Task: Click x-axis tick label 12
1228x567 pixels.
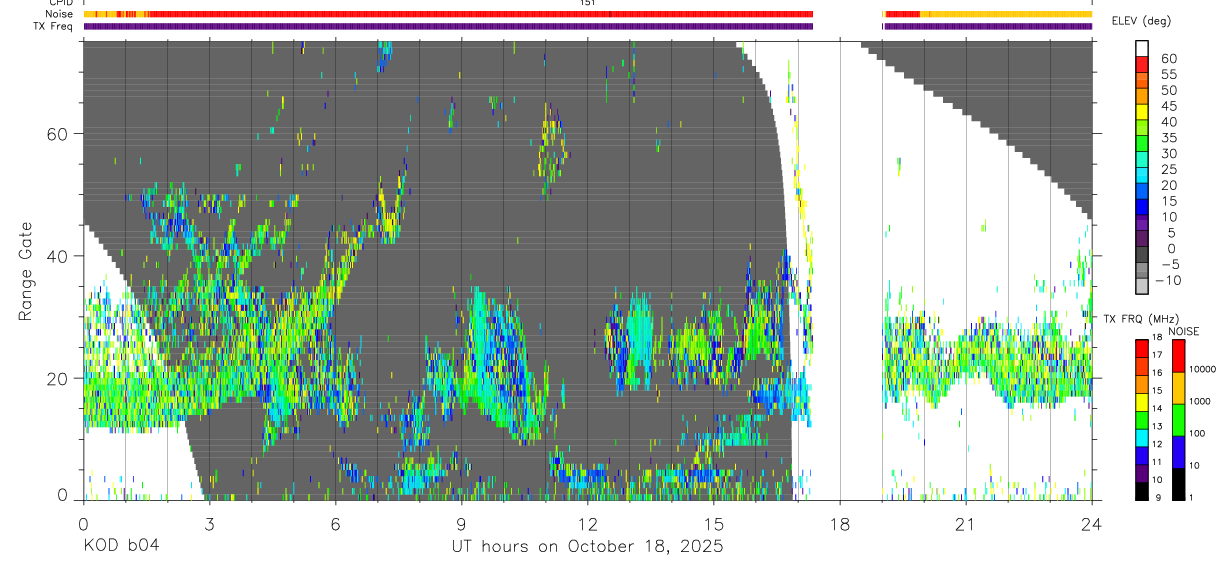Action: (587, 523)
